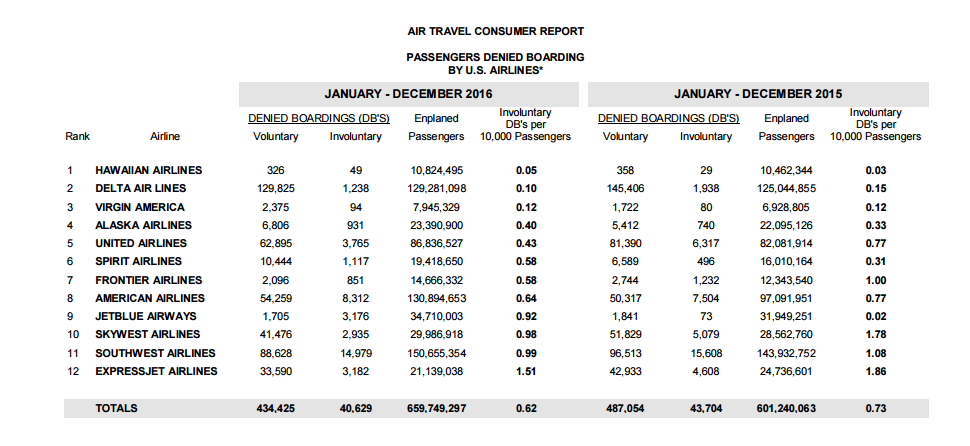Click Delta's 2015 voluntary value 145,406
Screen dimensions: 970x446
[x=624, y=188]
